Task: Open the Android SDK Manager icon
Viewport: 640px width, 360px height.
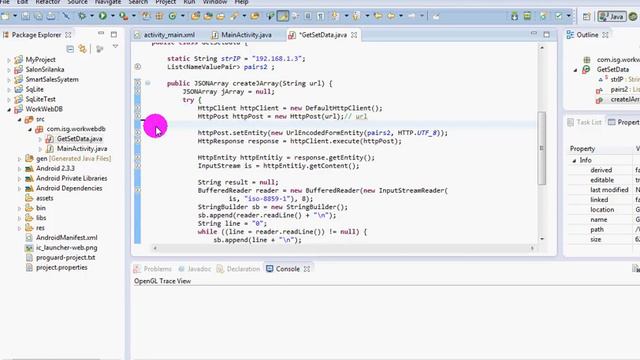Action: 514,16
